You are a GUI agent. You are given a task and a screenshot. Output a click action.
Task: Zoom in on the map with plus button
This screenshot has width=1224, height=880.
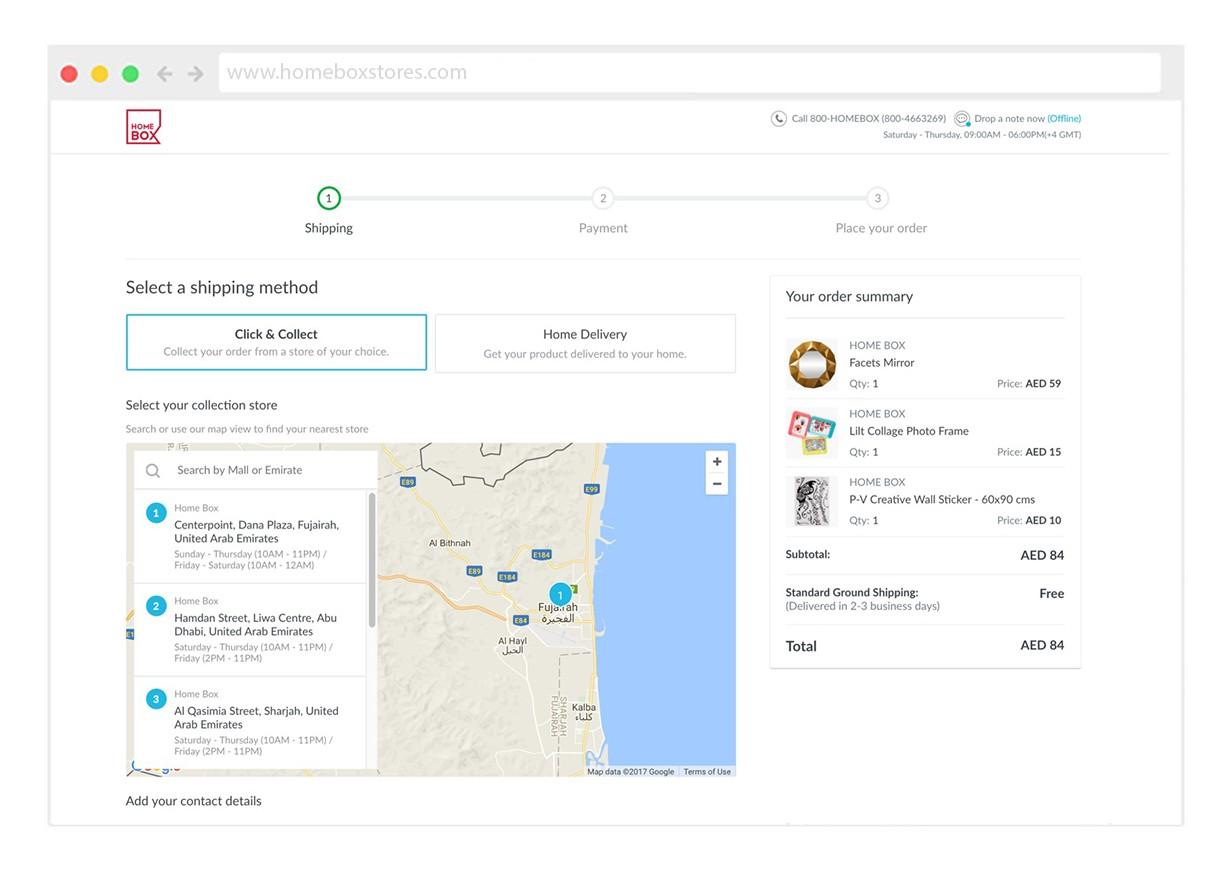pos(717,462)
